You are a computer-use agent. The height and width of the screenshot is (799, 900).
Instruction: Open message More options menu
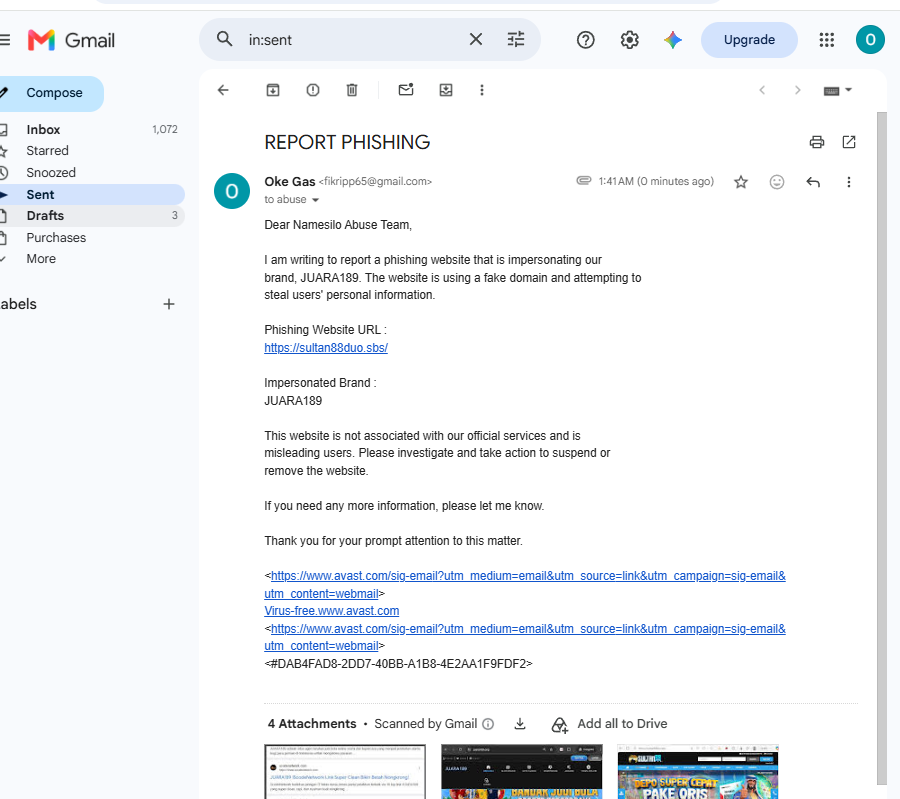click(x=848, y=182)
